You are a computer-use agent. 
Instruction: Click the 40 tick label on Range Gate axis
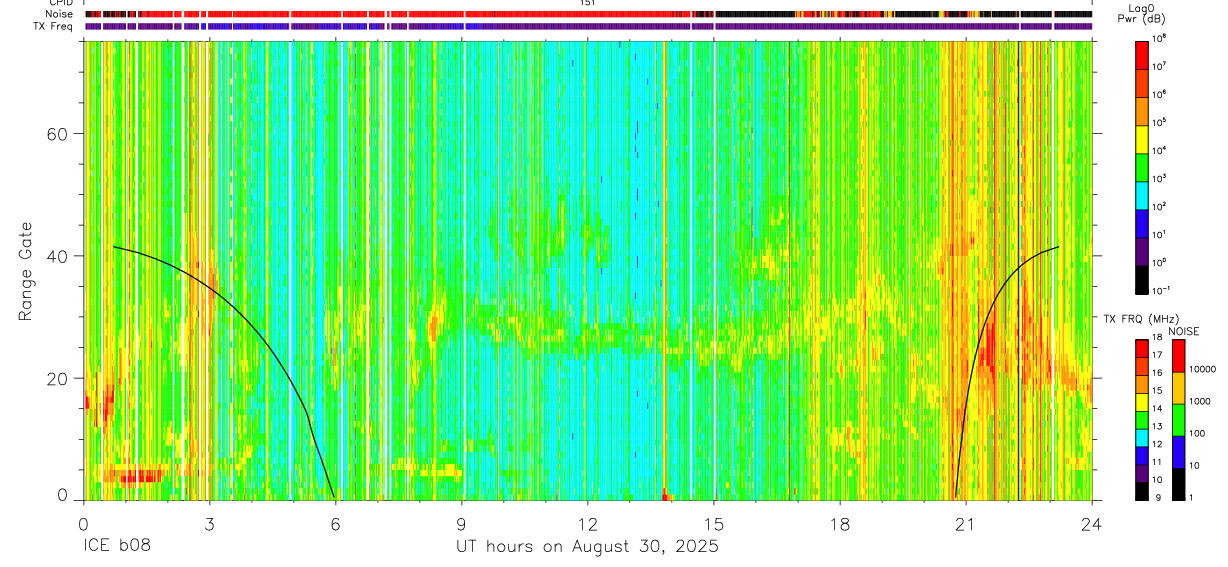pos(58,256)
